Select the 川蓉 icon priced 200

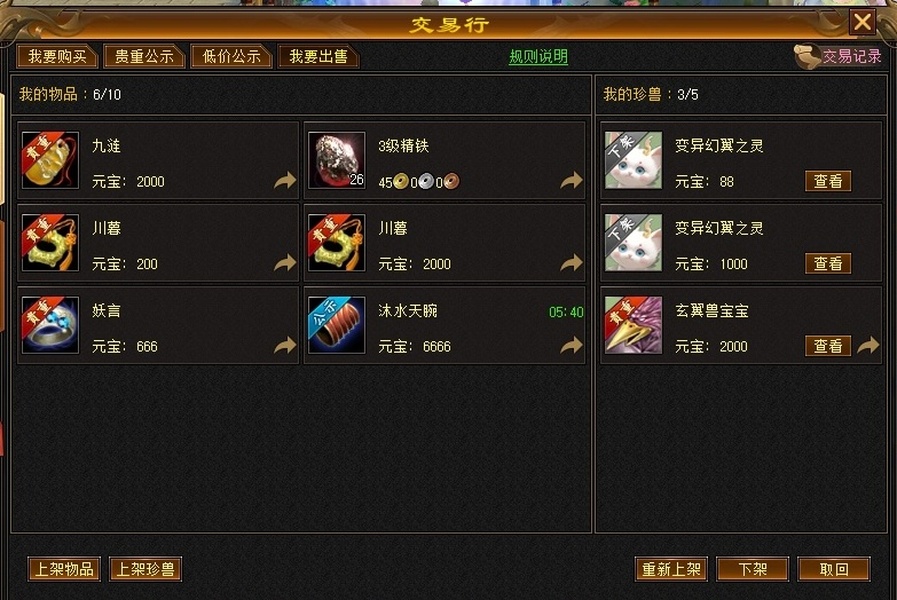click(x=50, y=243)
